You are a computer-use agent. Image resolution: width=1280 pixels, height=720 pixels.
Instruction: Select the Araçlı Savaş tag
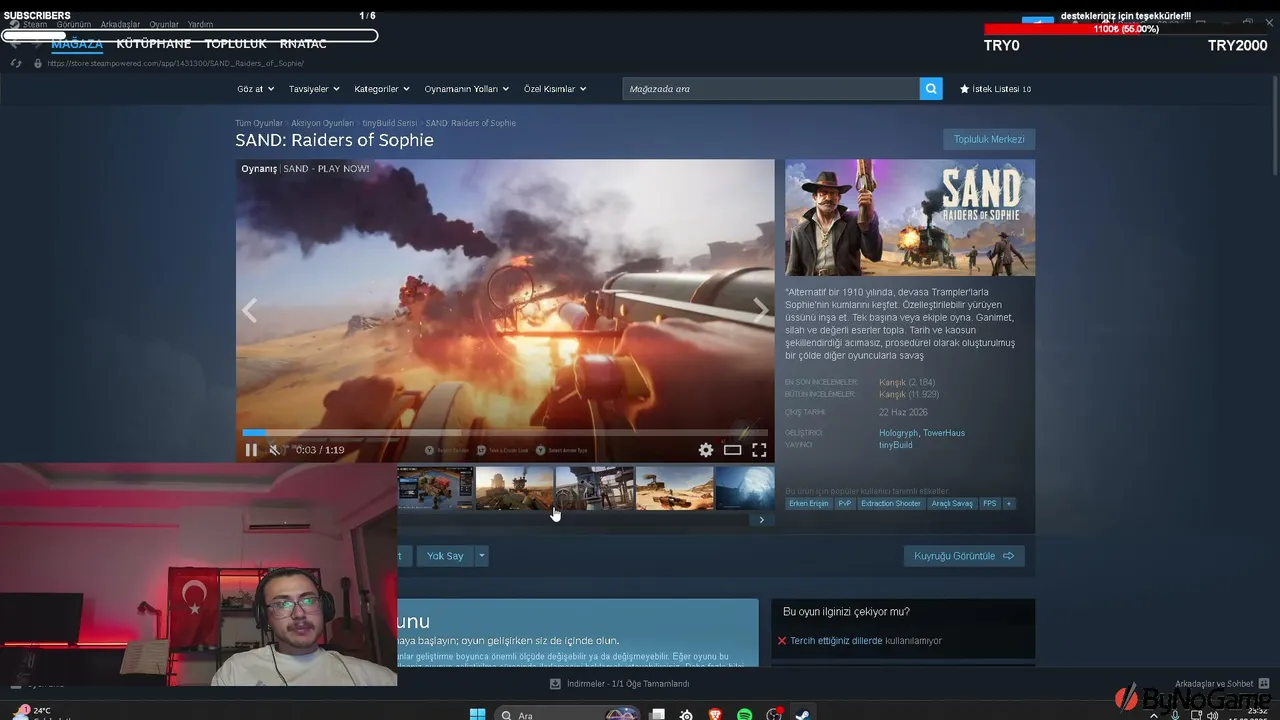coord(952,504)
